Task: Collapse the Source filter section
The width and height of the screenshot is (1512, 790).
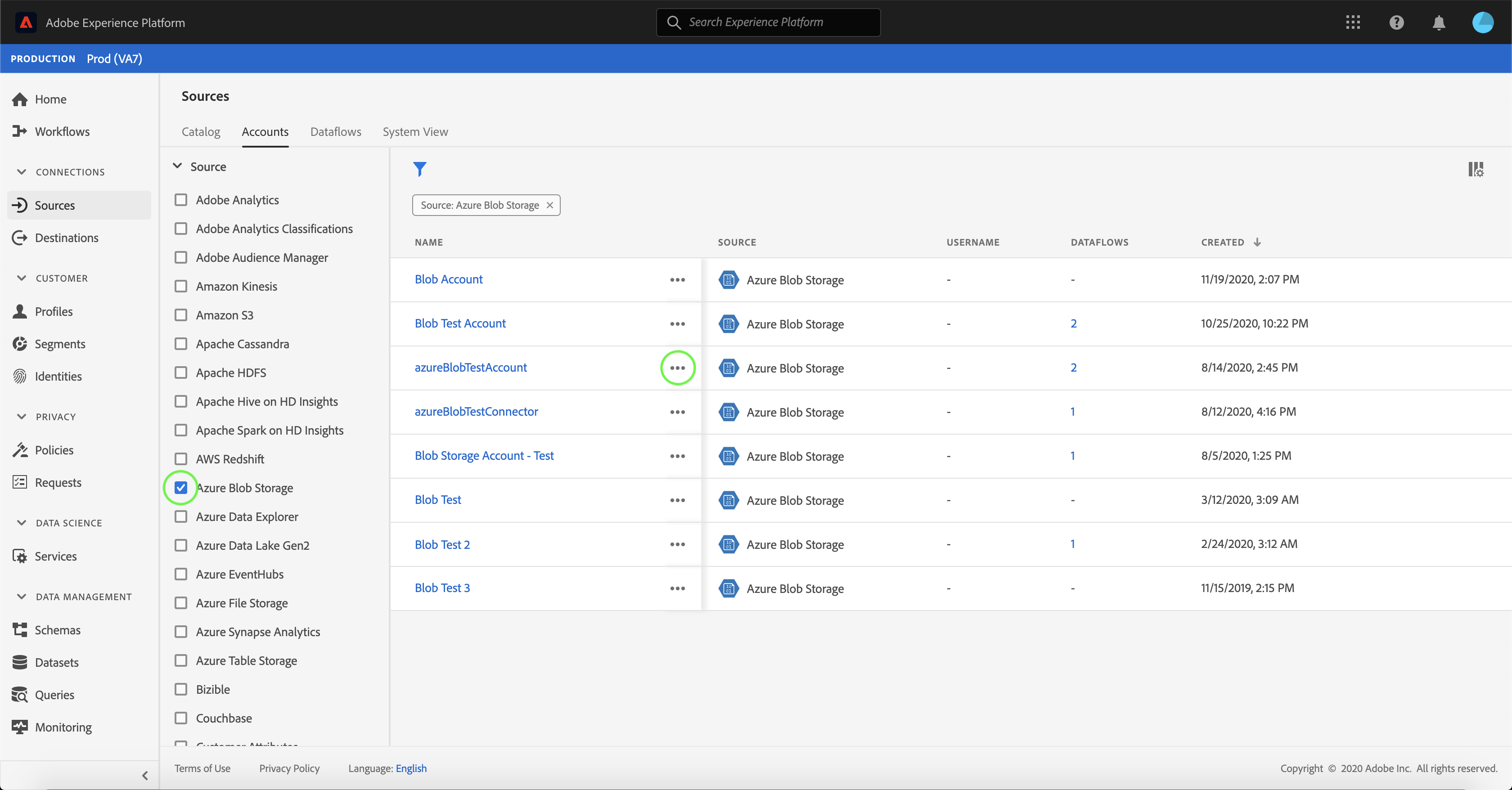Action: coord(177,167)
